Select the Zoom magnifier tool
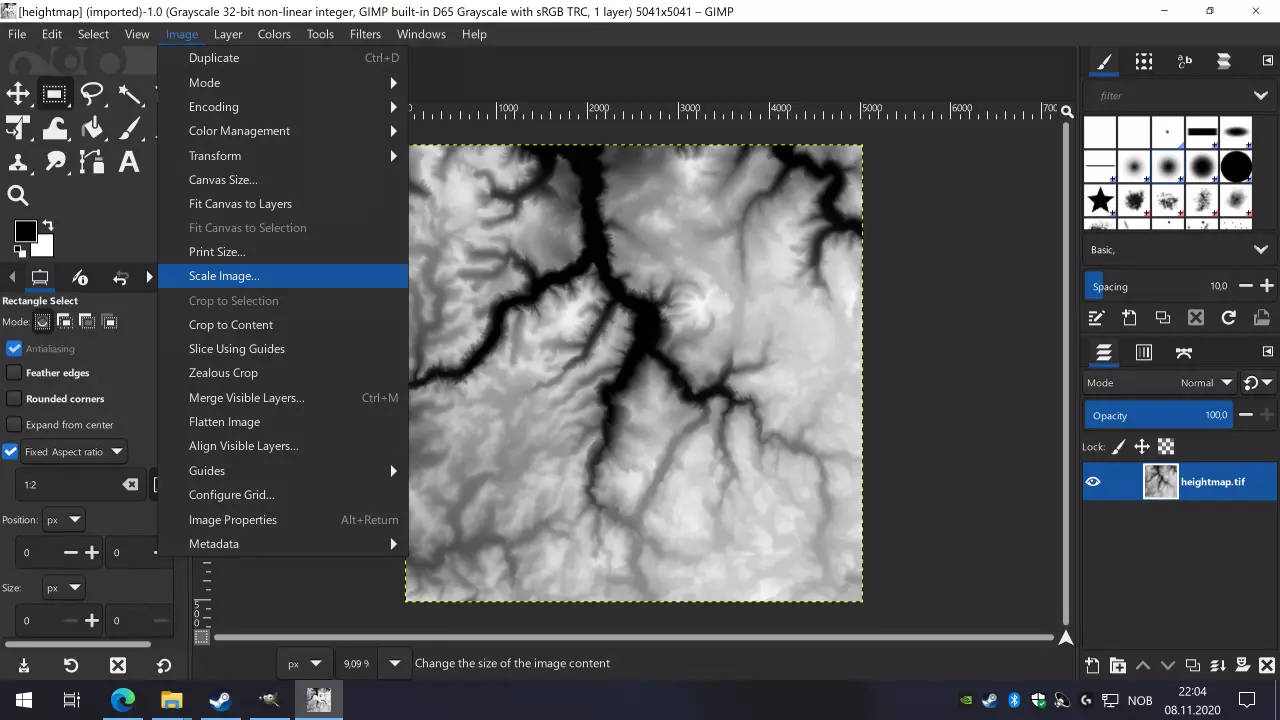1280x720 pixels. pyautogui.click(x=18, y=196)
